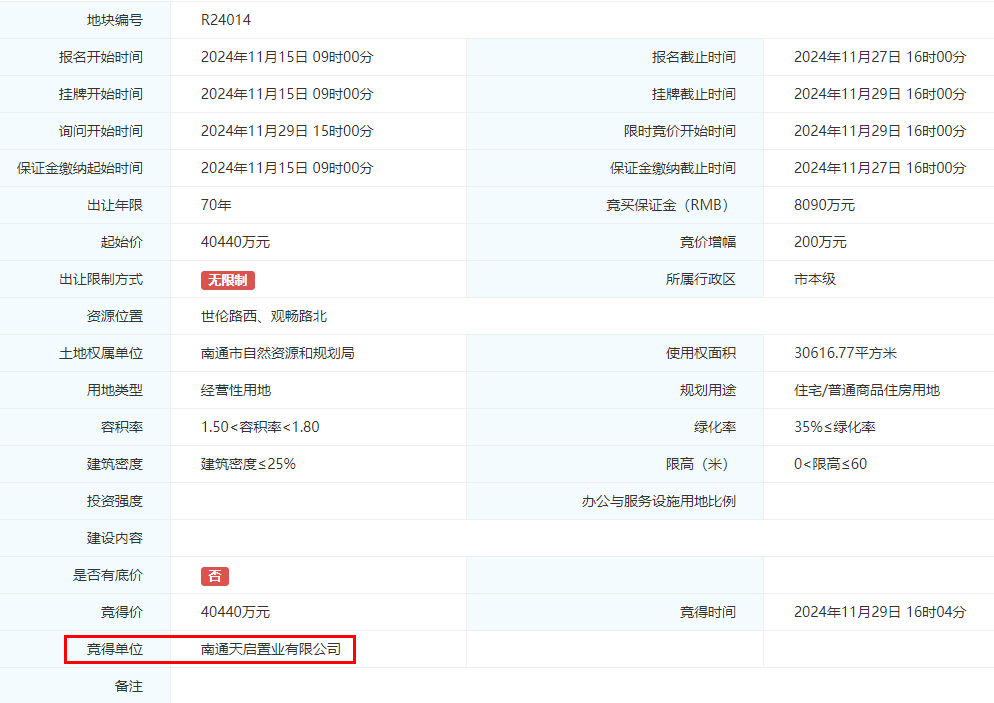Viewport: 994px width, 703px height.
Task: Select 报名截止时间 value 2024年11月27日 16时00分
Action: (x=880, y=57)
